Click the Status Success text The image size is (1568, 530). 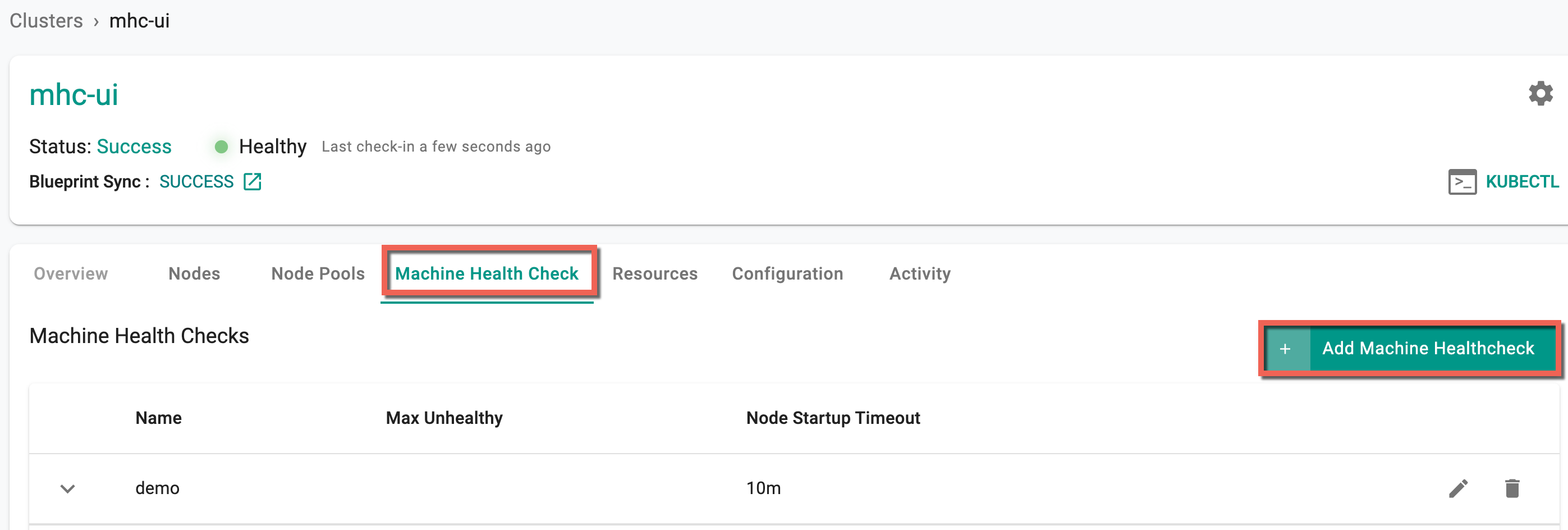(x=134, y=147)
